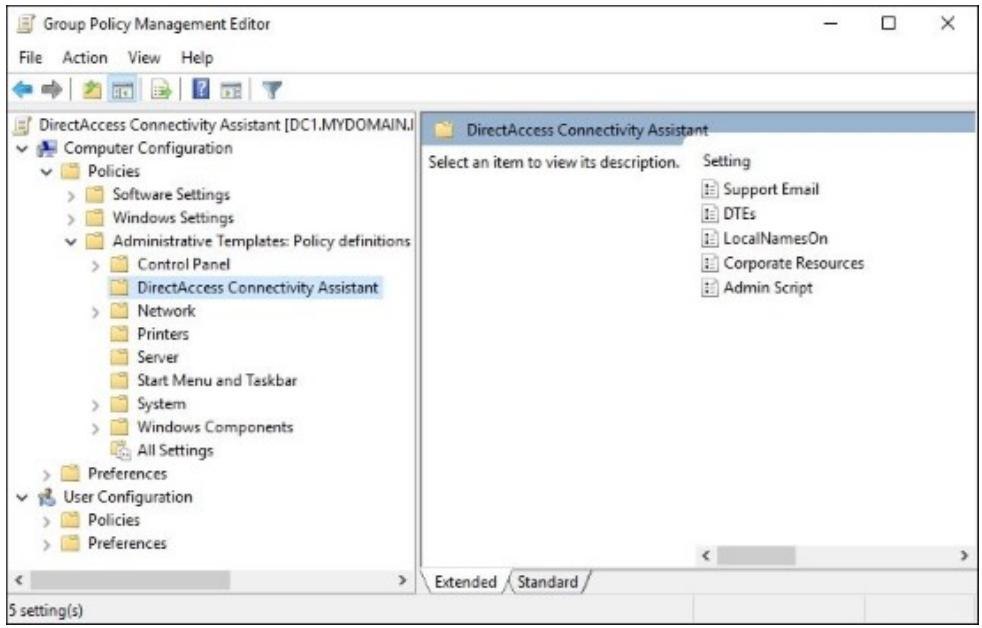Click the User Configuration node icon
Viewport: 982px width, 628px height.
pos(47,498)
